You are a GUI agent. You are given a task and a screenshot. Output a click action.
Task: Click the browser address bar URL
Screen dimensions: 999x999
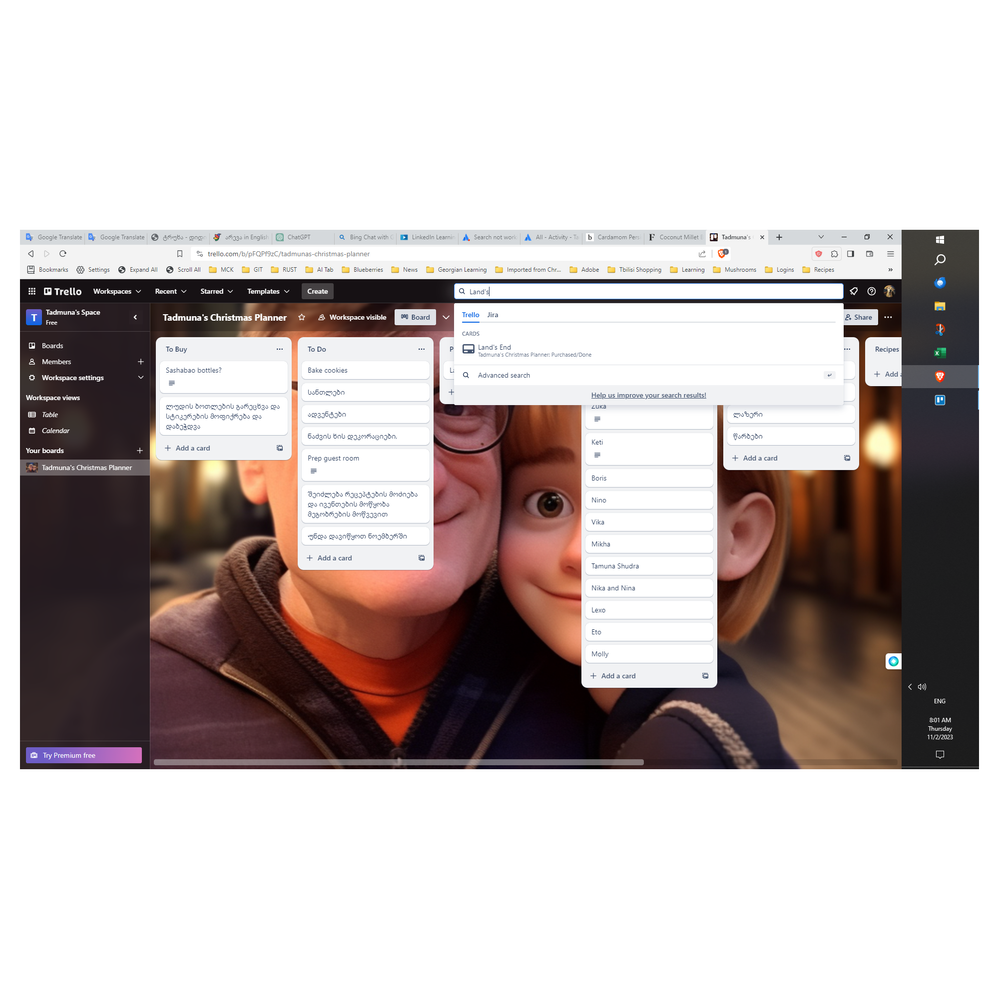pyautogui.click(x=289, y=254)
